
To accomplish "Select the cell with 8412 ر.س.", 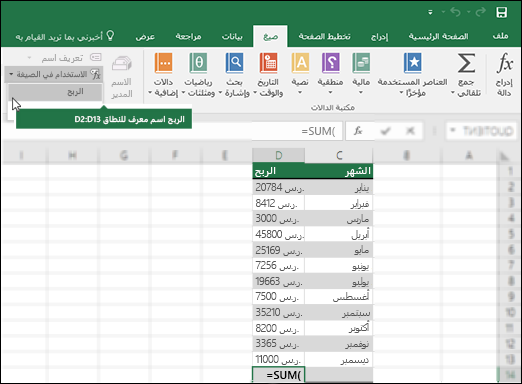I will click(x=279, y=203).
